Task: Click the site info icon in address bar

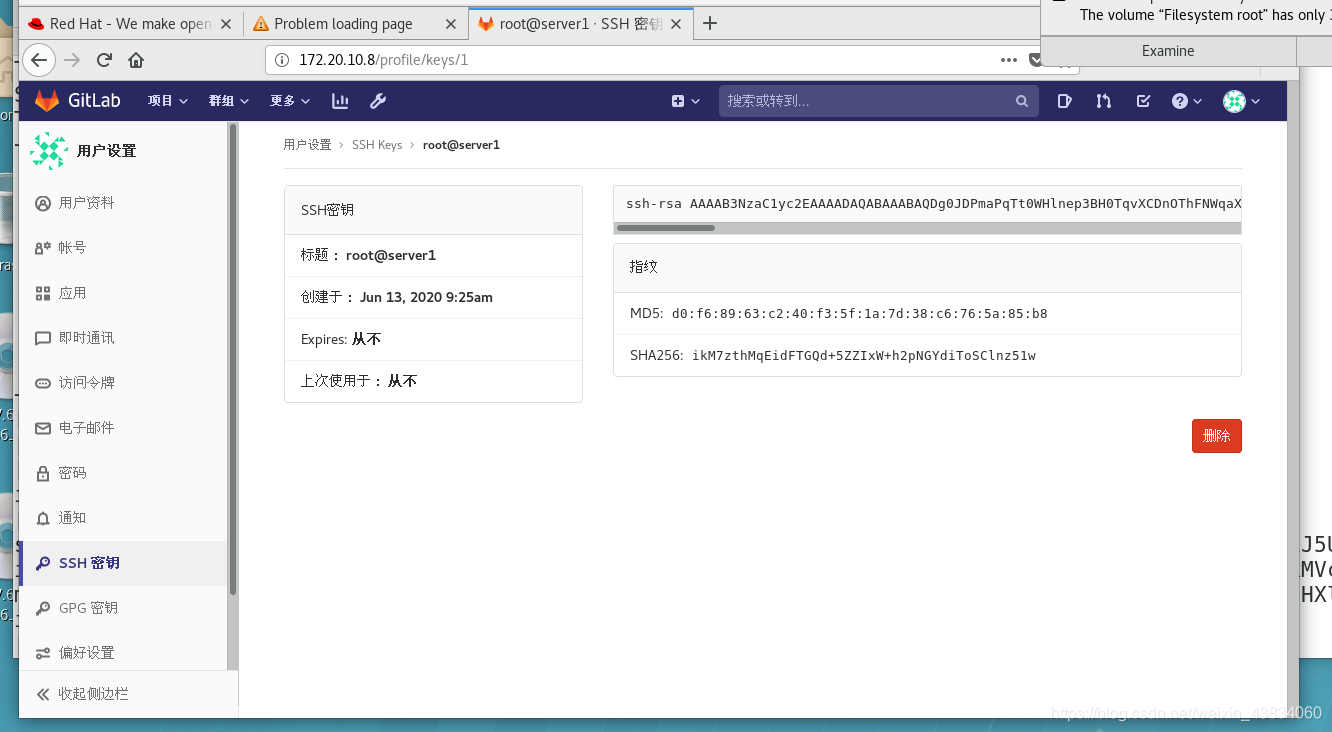Action: pyautogui.click(x=282, y=60)
